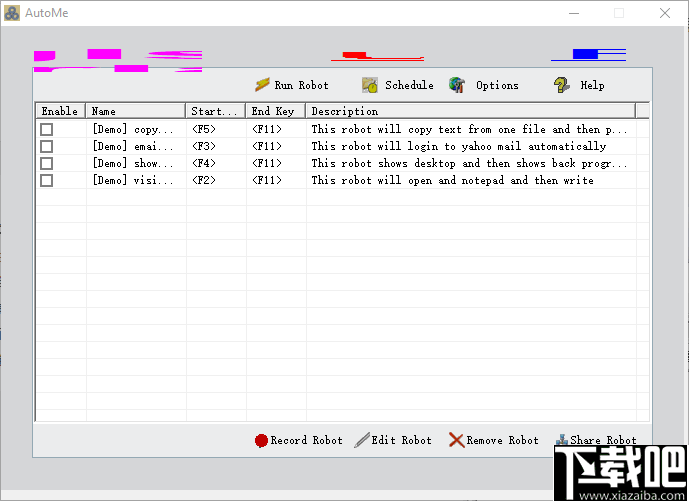689x501 pixels.
Task: Open the Options label
Action: coord(497,85)
